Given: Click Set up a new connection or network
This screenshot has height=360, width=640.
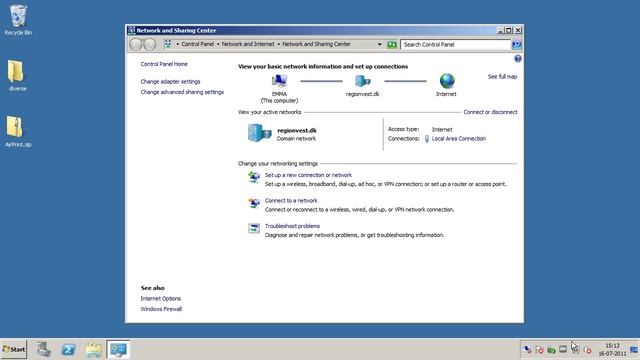Looking at the screenshot, I should click(x=308, y=175).
